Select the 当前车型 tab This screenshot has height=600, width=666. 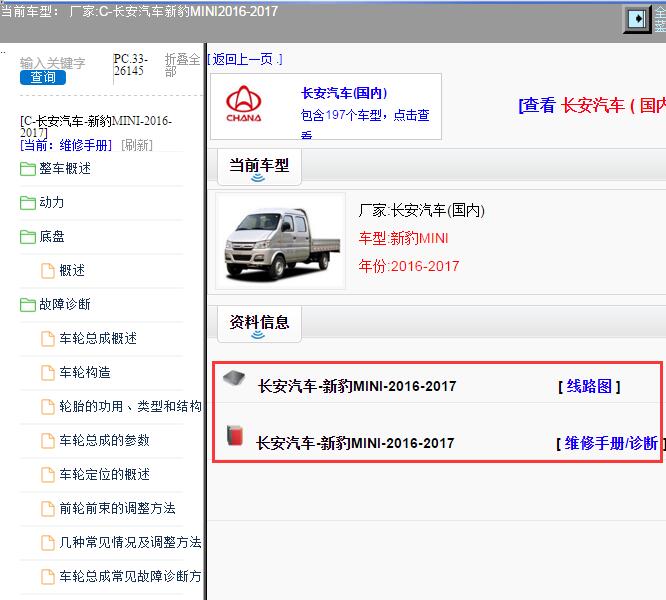coord(259,167)
